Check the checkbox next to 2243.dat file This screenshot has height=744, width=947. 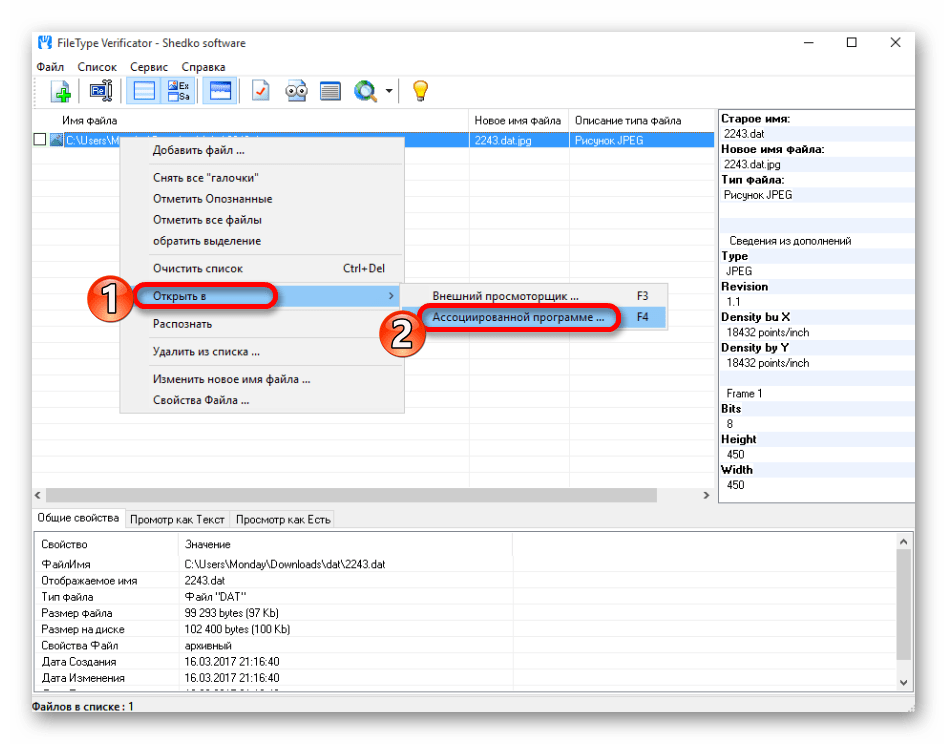pos(41,140)
